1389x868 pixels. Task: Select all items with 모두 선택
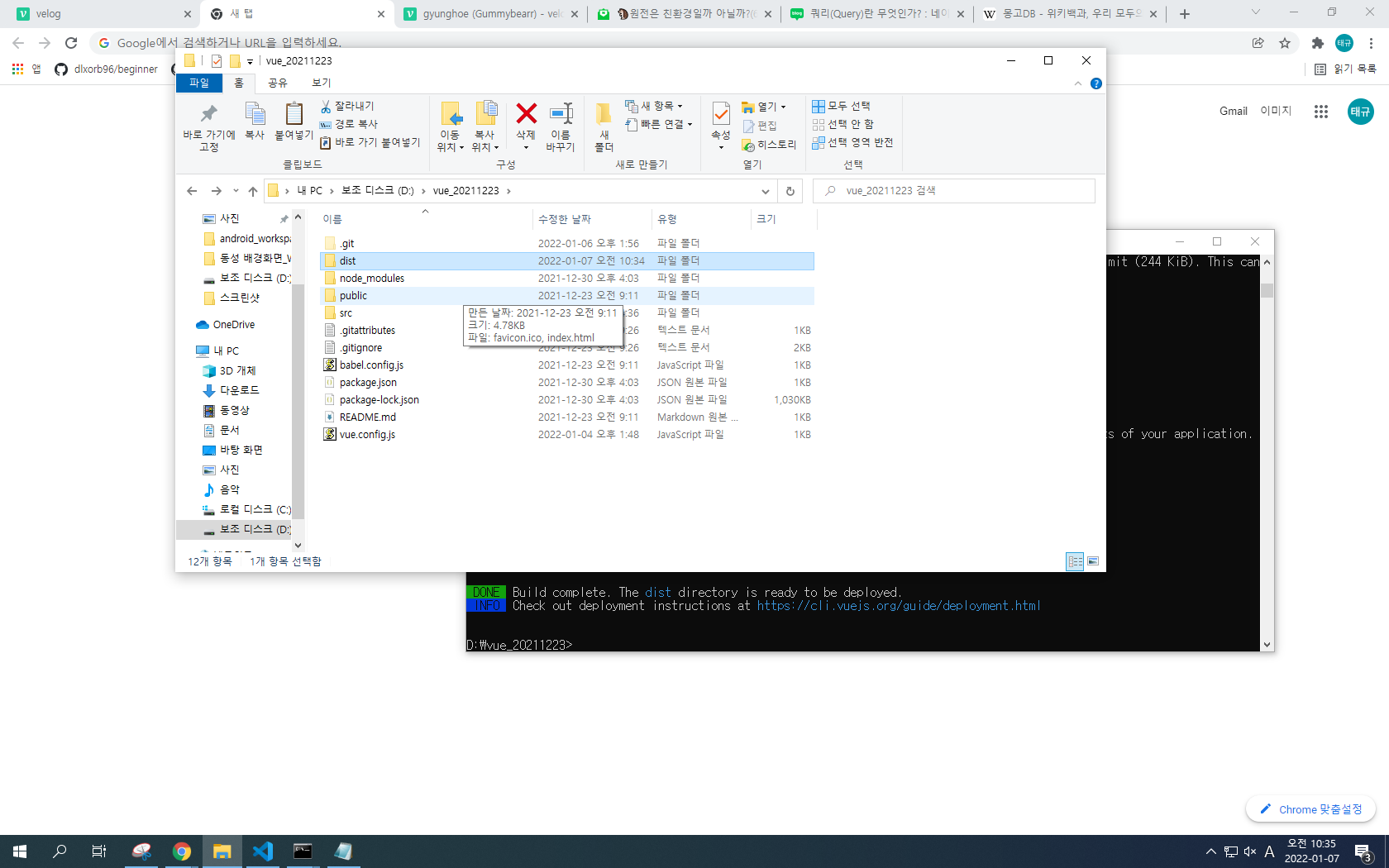coord(852,106)
